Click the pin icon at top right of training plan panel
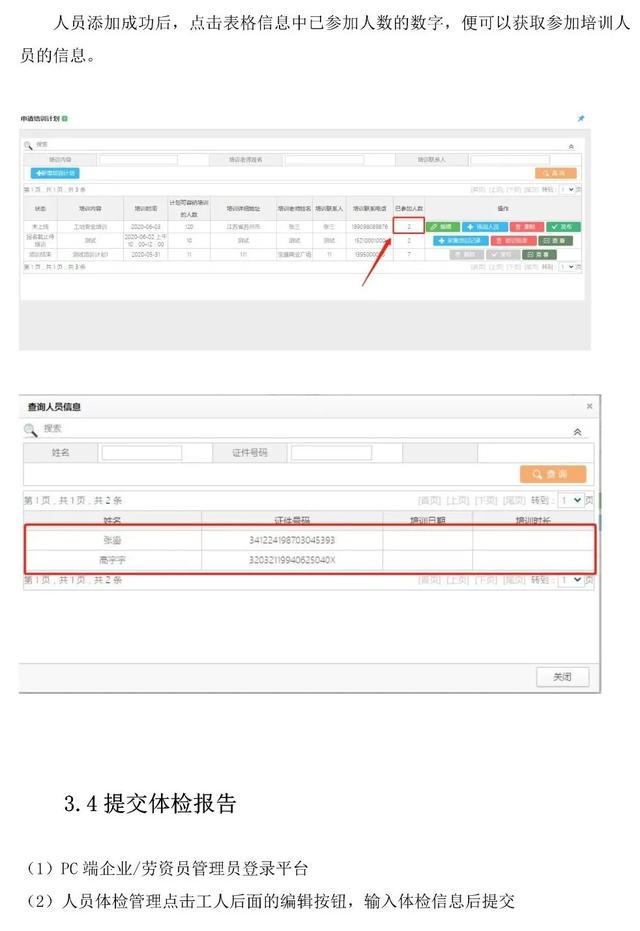 (581, 119)
